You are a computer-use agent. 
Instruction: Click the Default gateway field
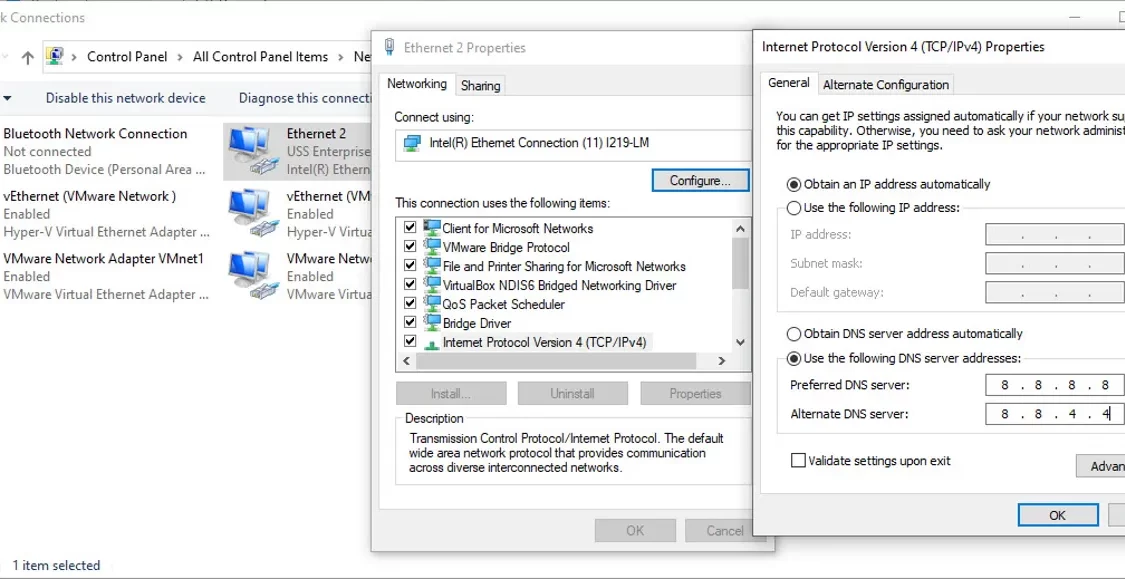[1055, 292]
